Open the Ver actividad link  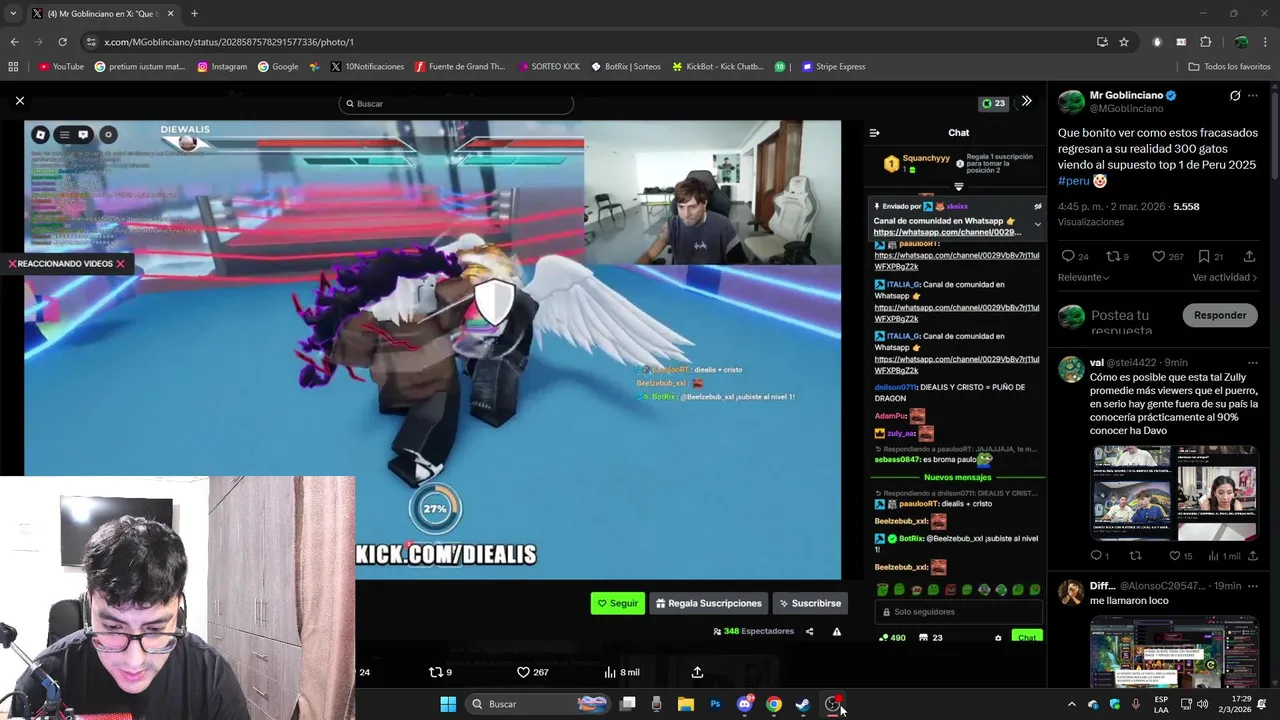coord(1225,277)
